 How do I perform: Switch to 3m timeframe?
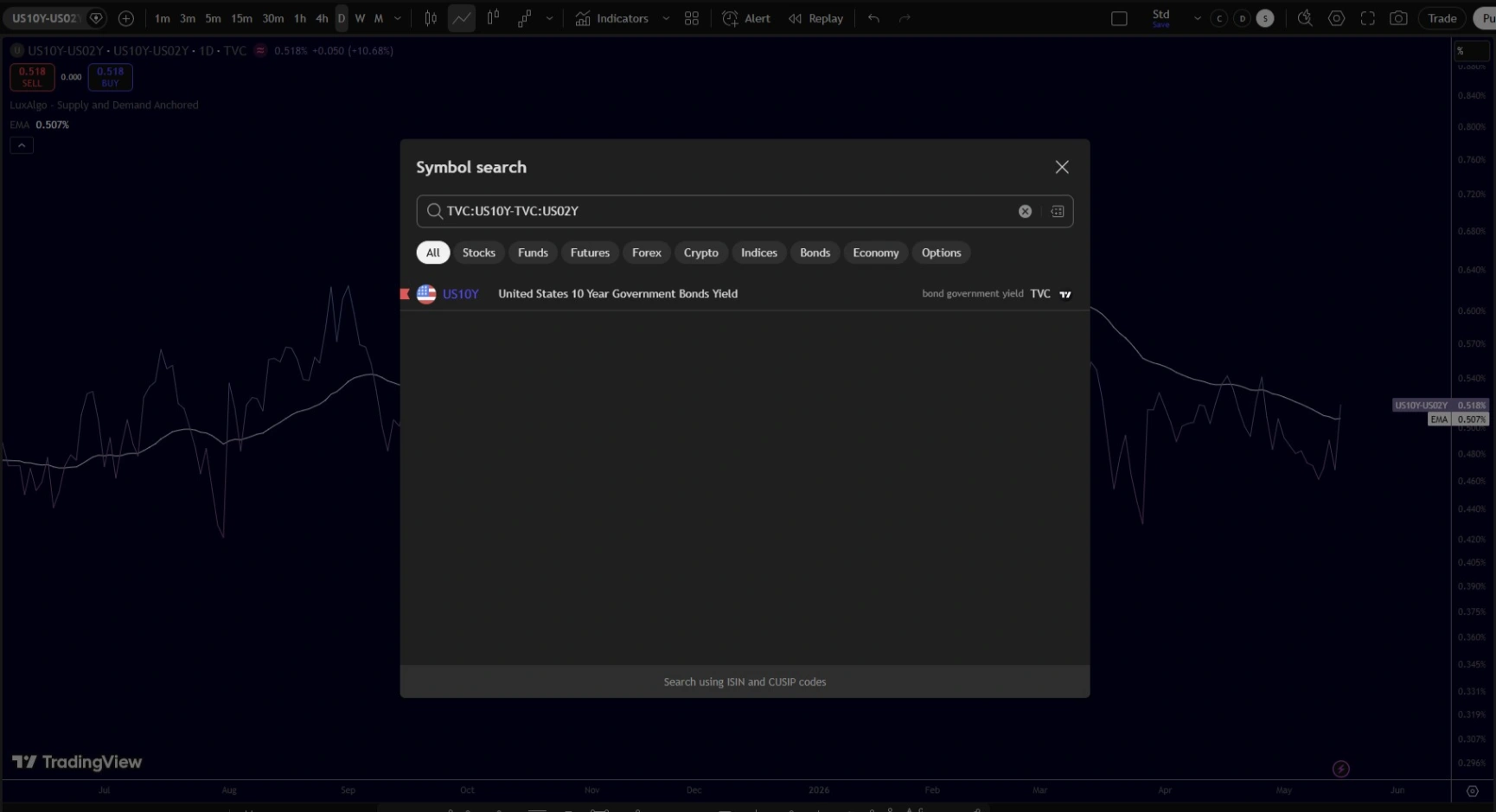pos(187,18)
